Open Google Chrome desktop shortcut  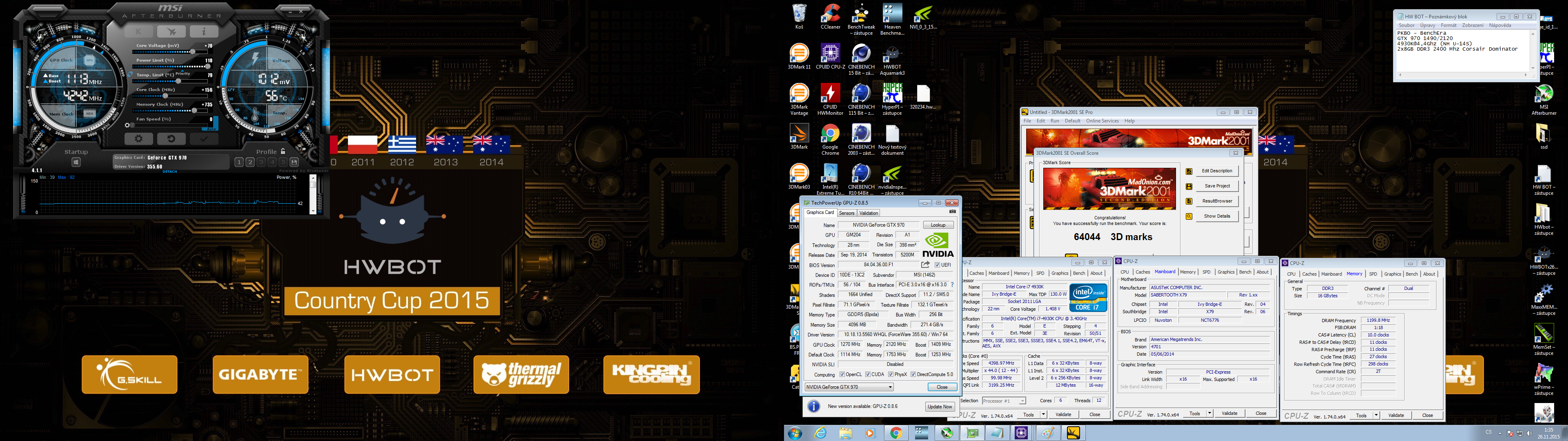[x=830, y=140]
